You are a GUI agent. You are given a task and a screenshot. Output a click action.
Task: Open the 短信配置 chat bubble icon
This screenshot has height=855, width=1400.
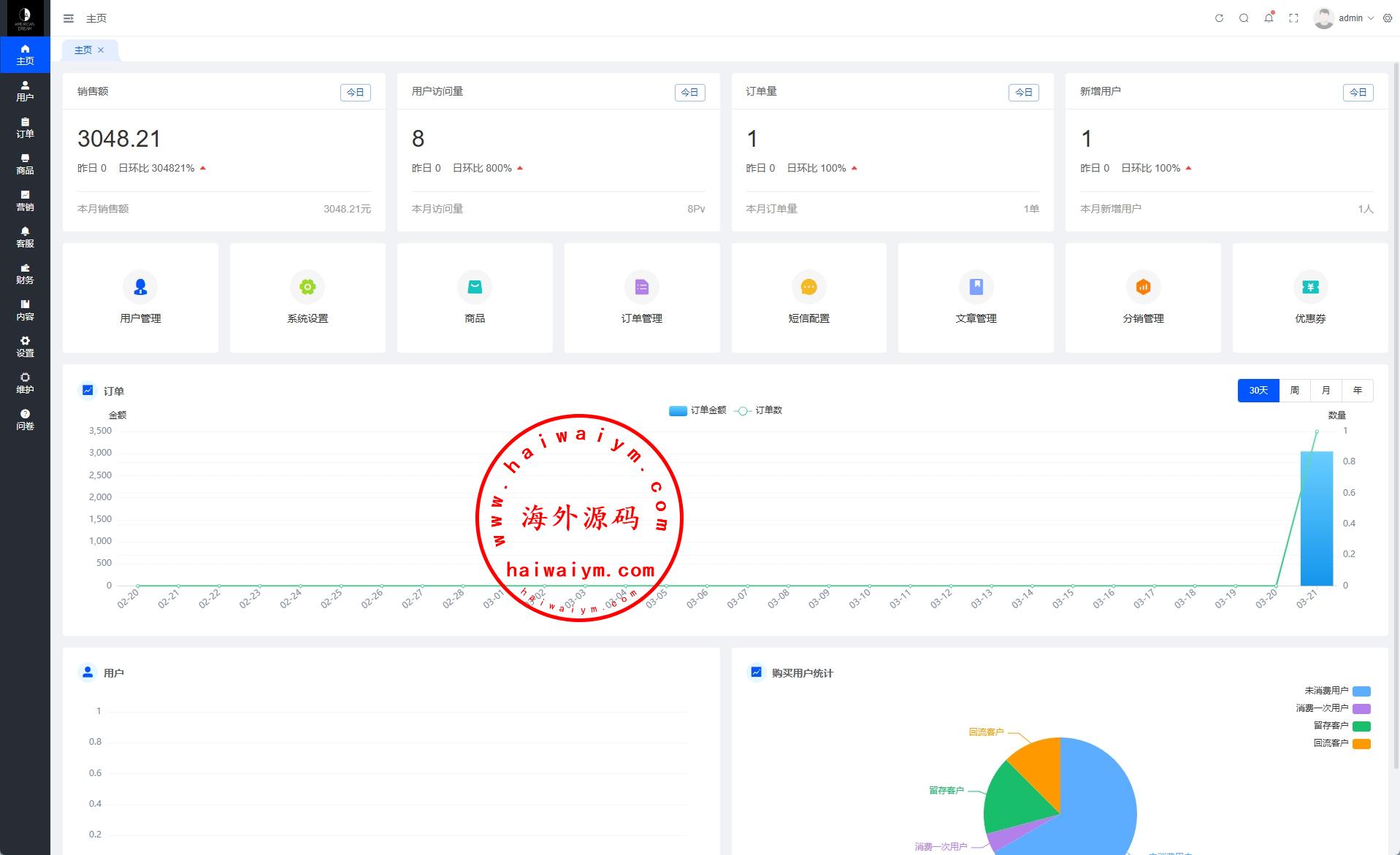coord(808,288)
